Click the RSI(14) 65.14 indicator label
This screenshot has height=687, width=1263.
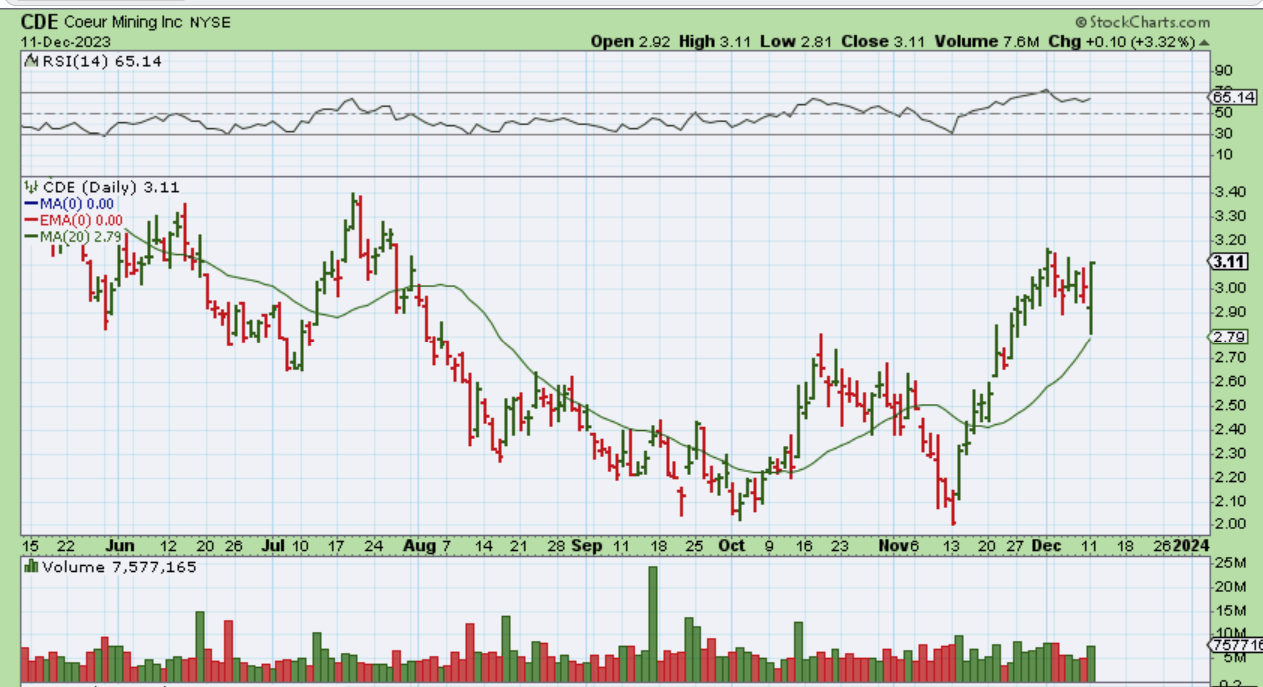pyautogui.click(x=101, y=61)
